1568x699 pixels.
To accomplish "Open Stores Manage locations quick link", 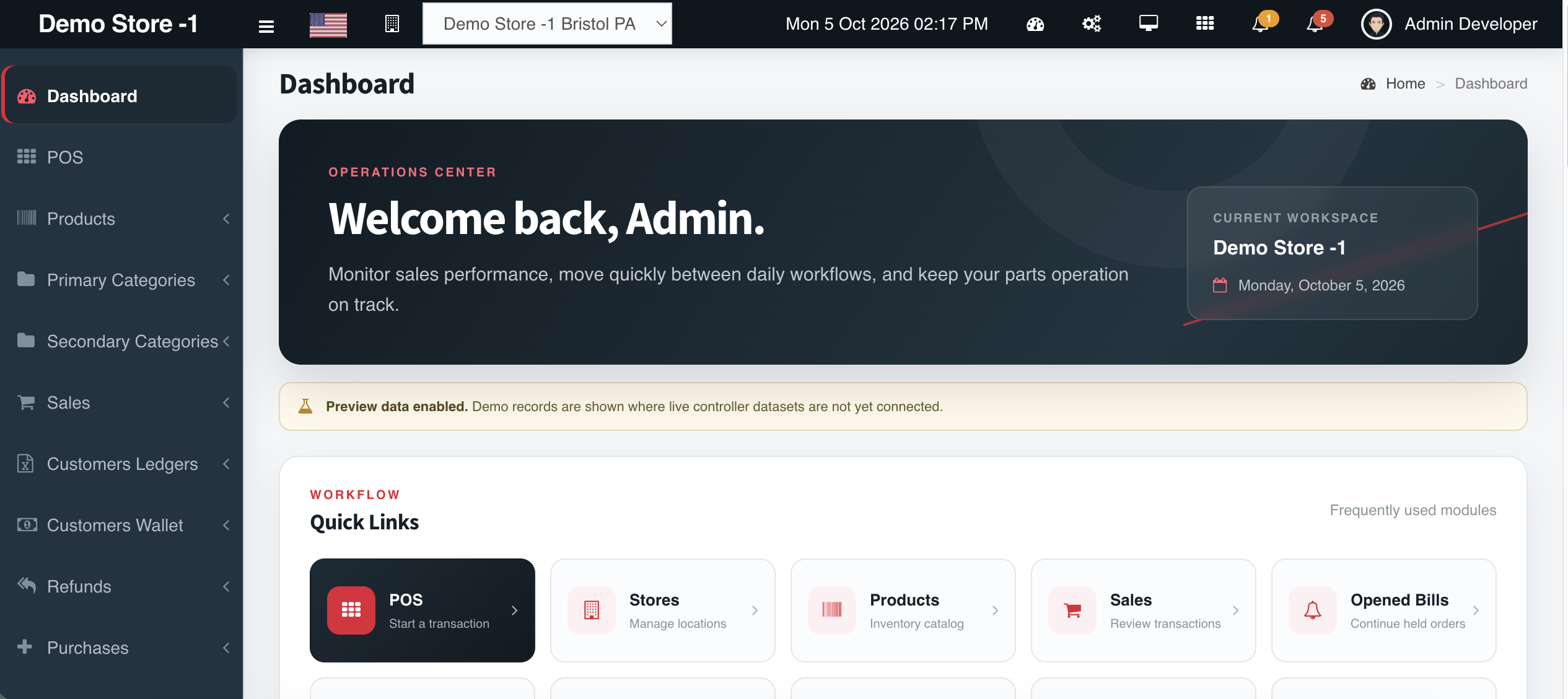I will tap(662, 610).
